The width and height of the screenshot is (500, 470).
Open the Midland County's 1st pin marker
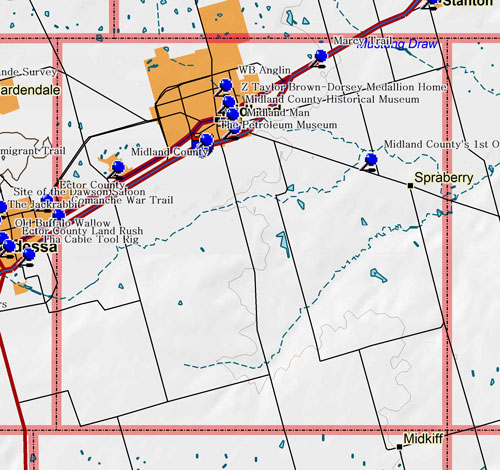click(x=371, y=159)
